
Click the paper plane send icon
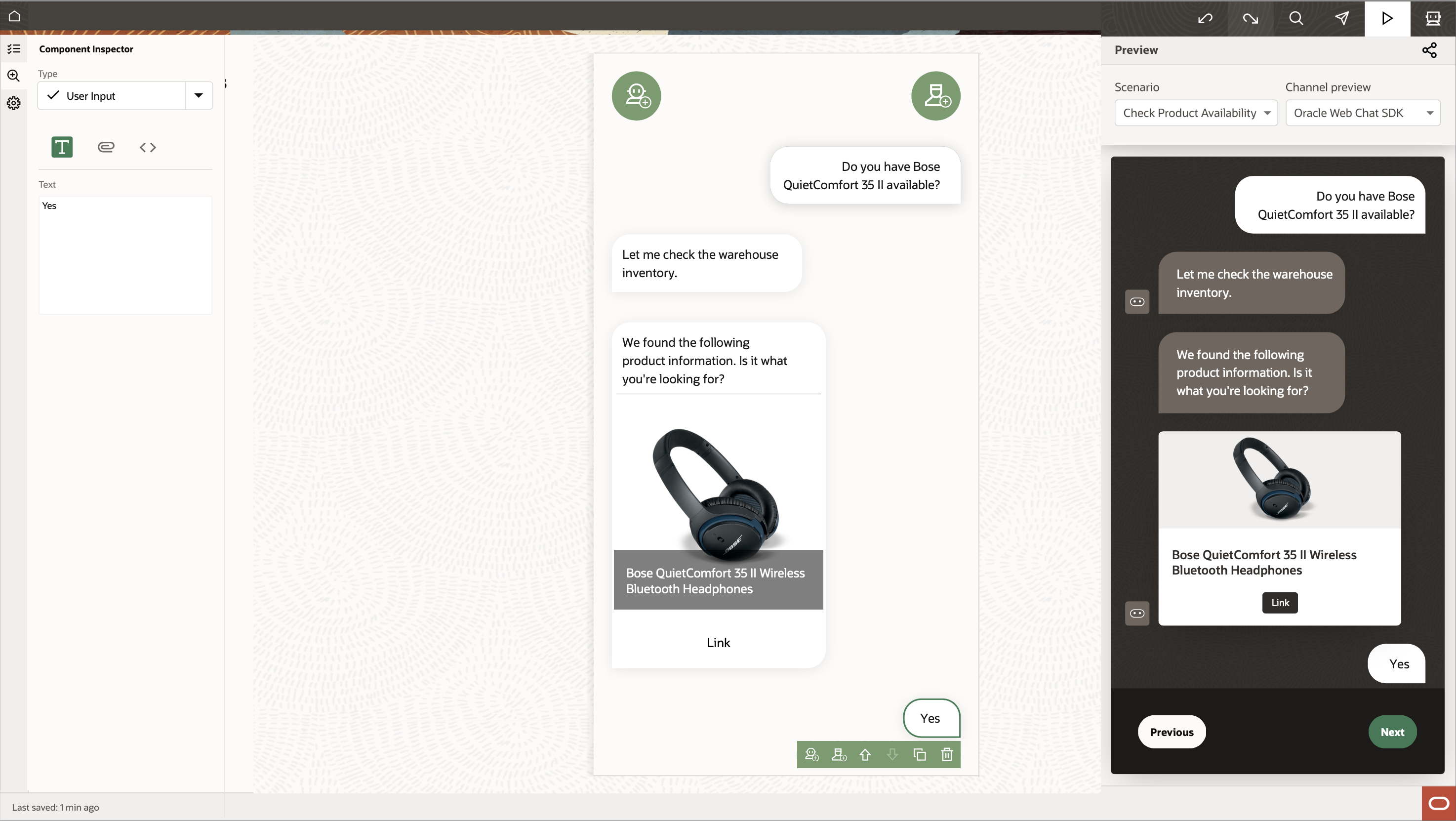(x=1342, y=19)
